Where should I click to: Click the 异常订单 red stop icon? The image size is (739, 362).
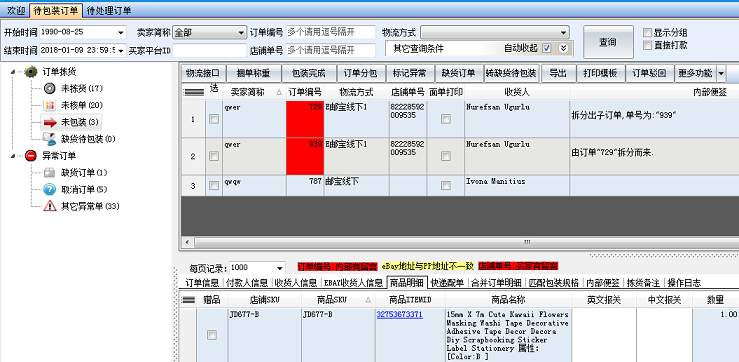point(31,156)
